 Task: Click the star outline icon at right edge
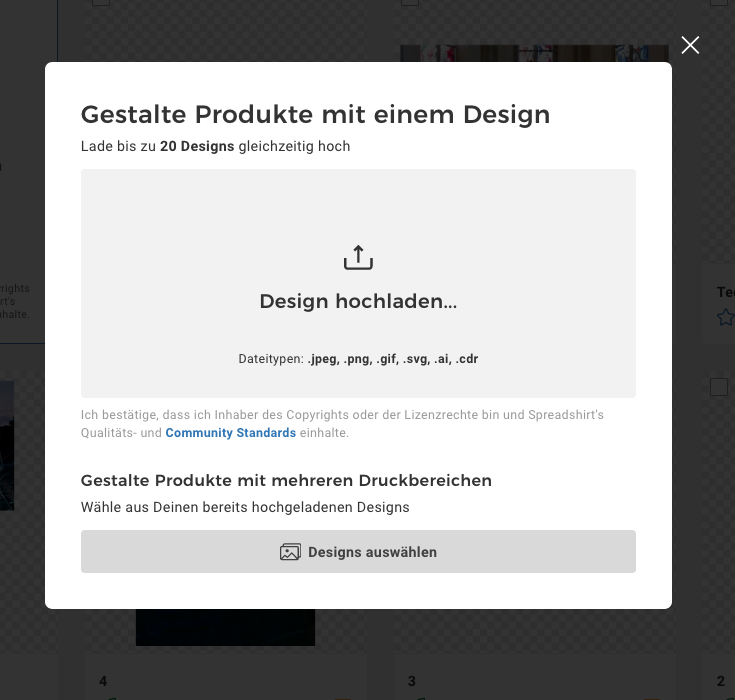726,317
